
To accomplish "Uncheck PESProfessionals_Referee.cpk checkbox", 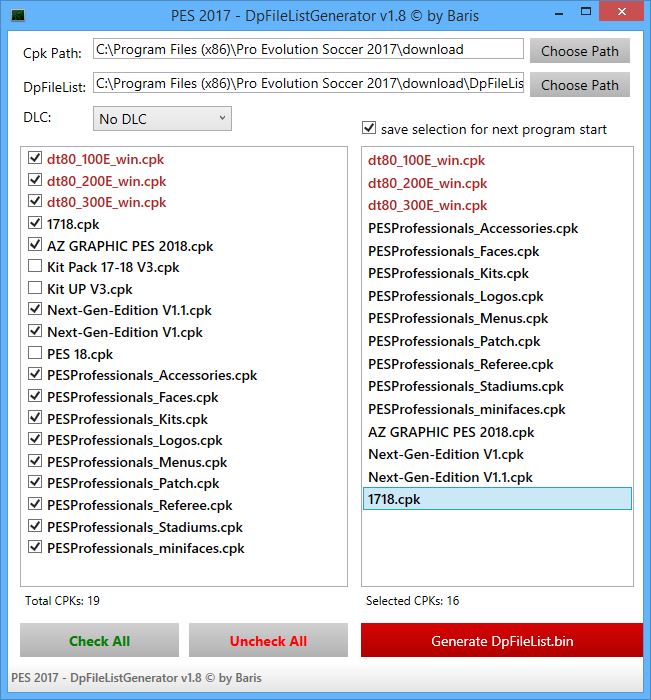I will click(35, 504).
